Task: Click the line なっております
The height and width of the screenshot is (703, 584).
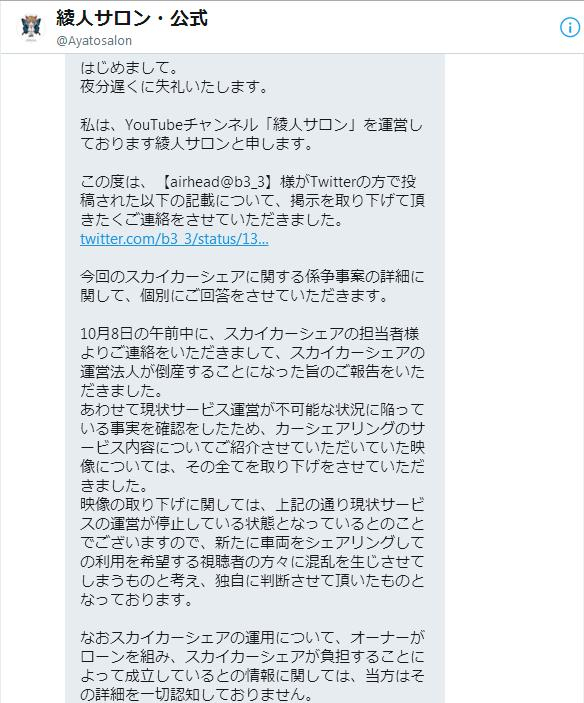Action: click(x=136, y=600)
